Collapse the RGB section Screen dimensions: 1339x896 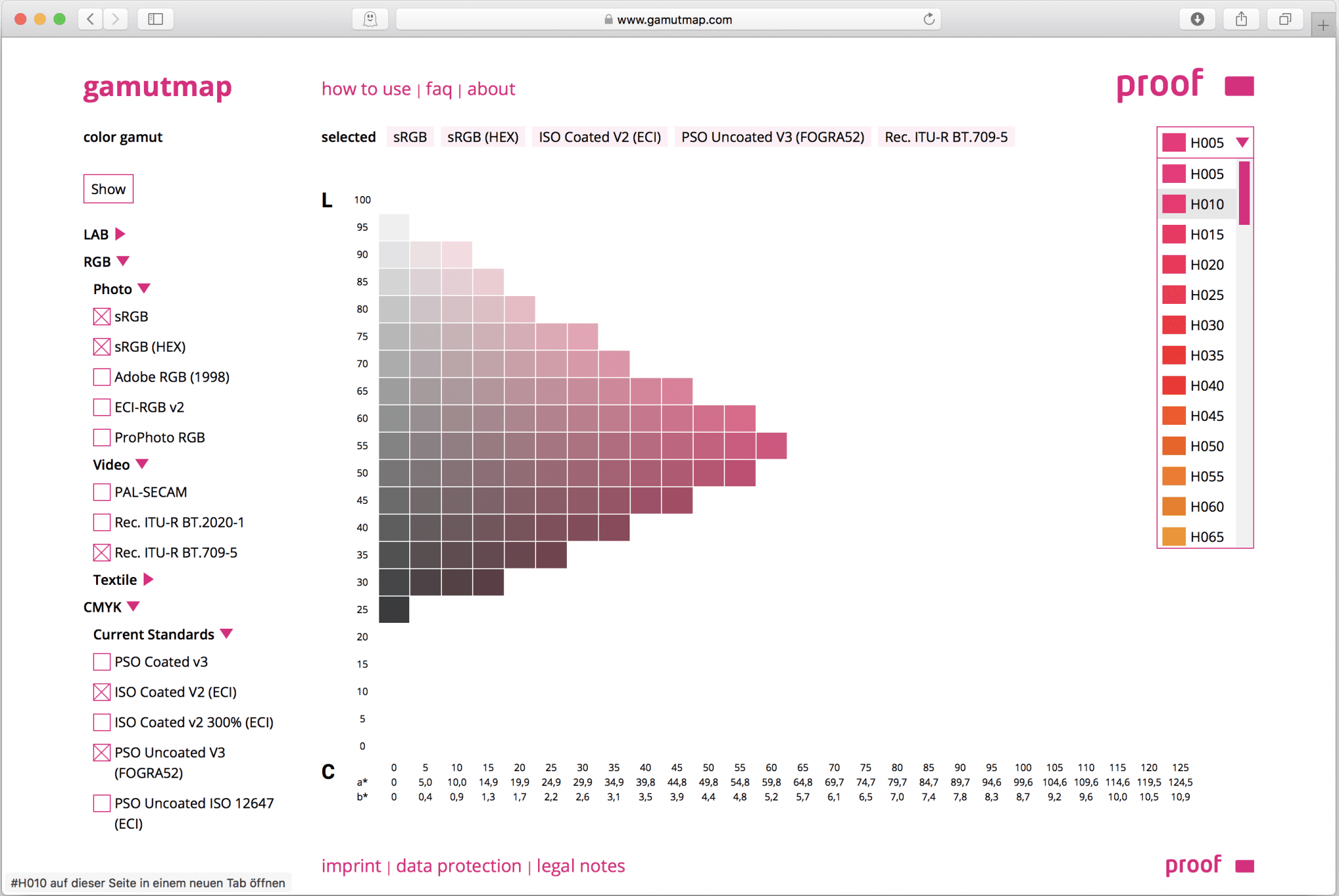[x=123, y=261]
